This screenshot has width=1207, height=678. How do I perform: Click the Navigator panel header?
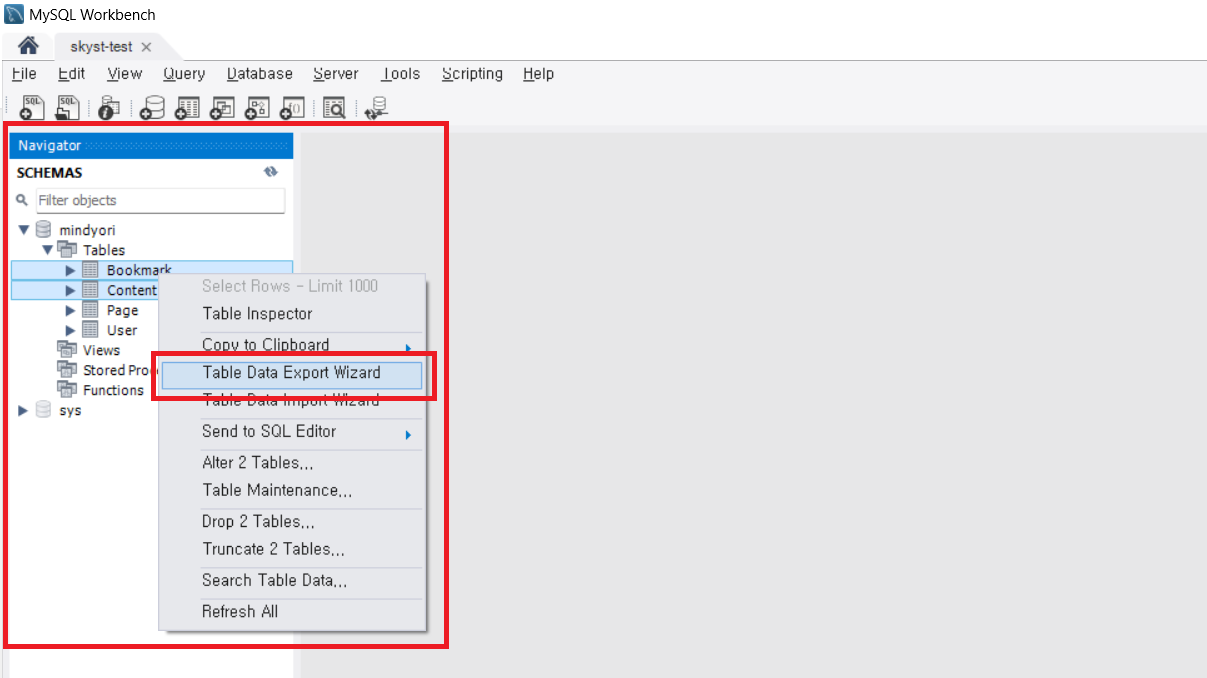[x=151, y=146]
